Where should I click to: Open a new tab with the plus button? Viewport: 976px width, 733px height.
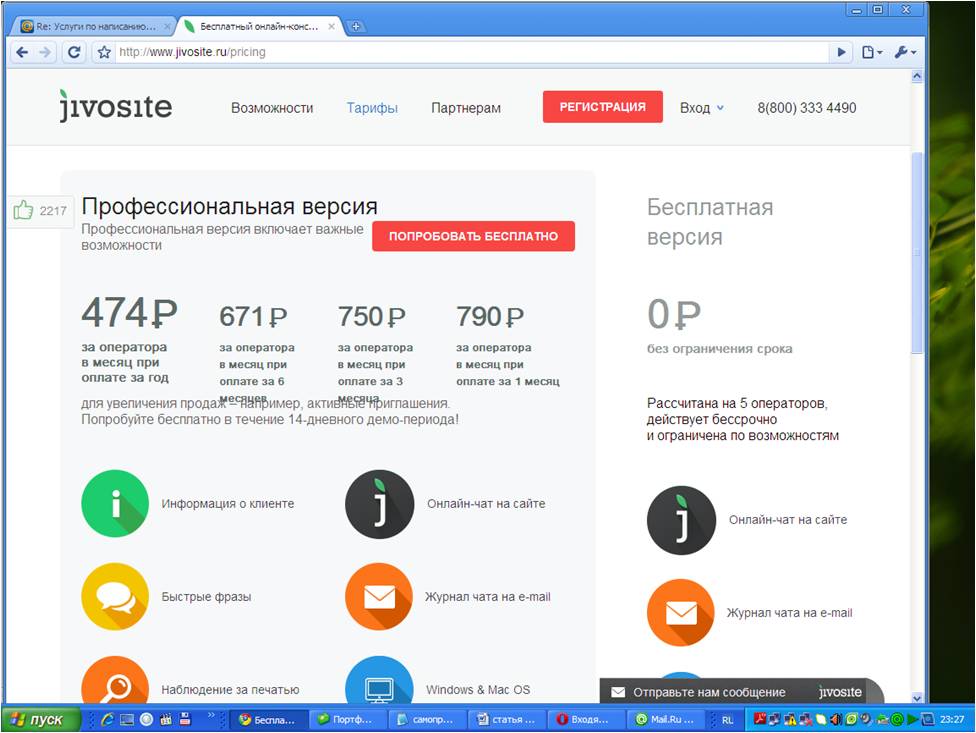356,26
